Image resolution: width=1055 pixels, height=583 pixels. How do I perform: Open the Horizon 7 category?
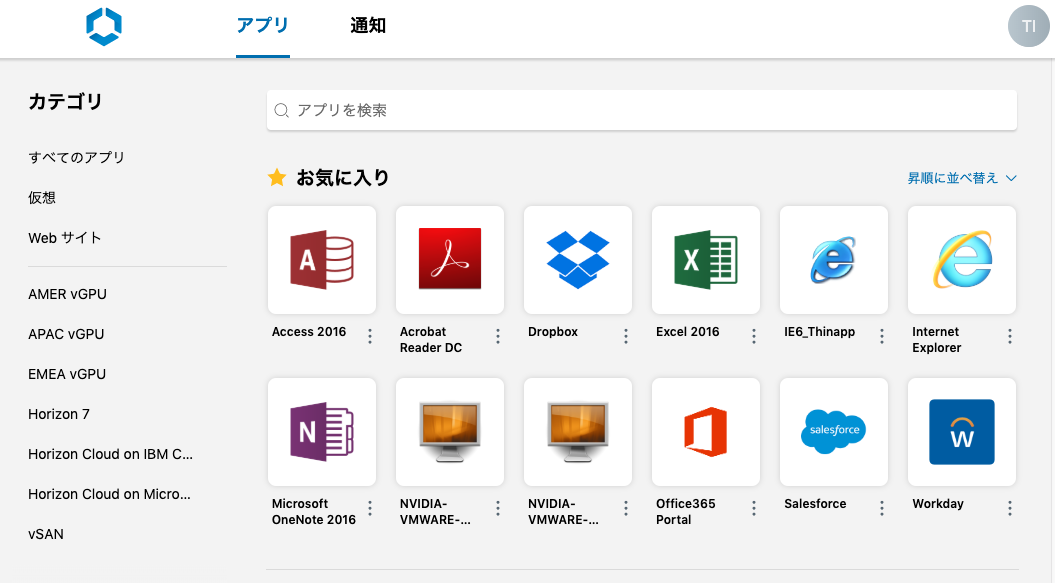point(59,414)
